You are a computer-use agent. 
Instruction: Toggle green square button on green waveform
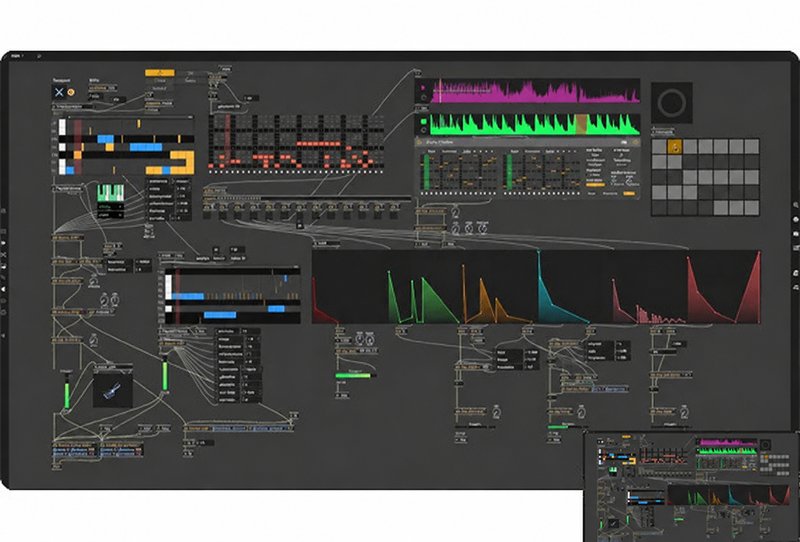[x=423, y=122]
